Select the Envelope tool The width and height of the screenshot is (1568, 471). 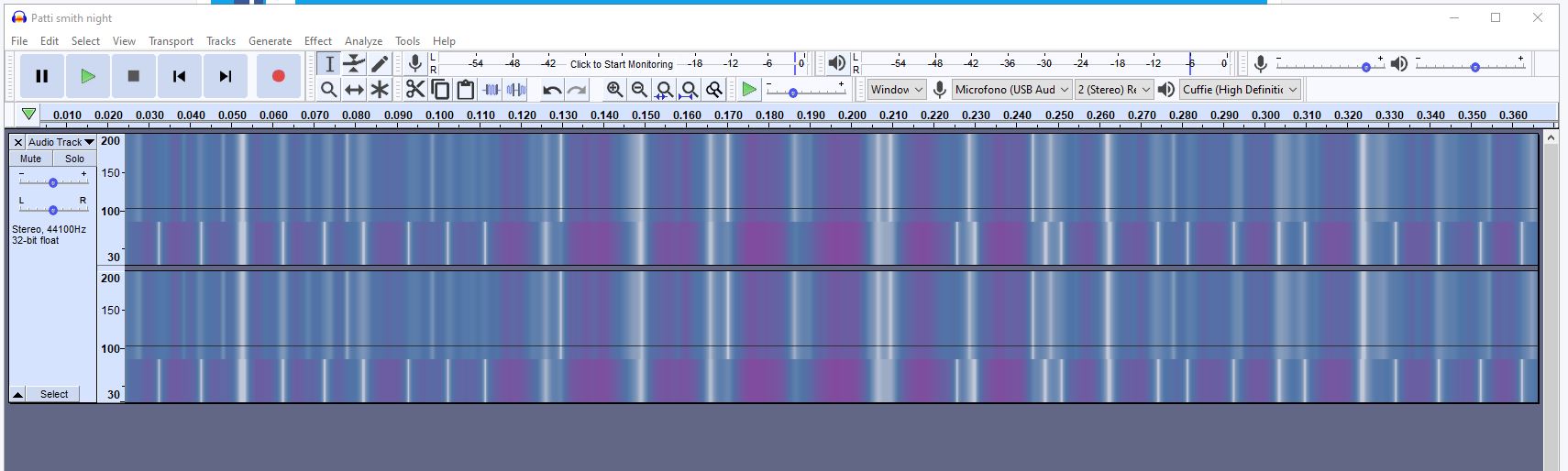point(354,63)
